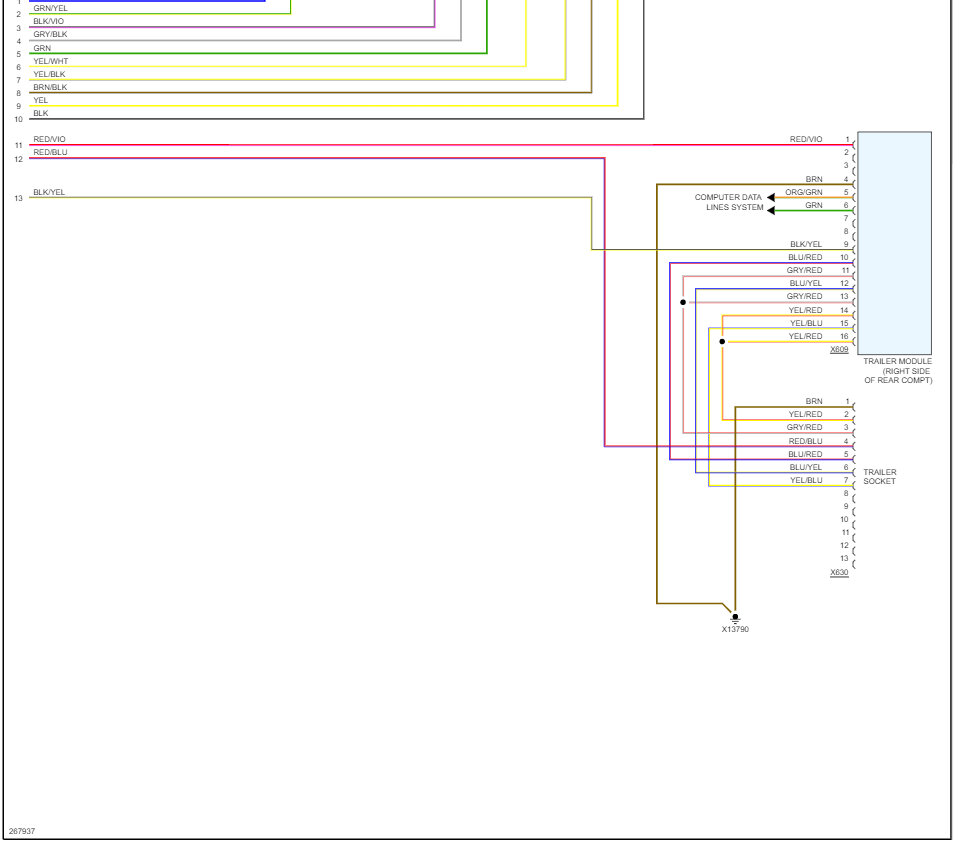Click the GRY/RED label at X609 pin 13
Screen dimensions: 963x850
click(x=805, y=296)
